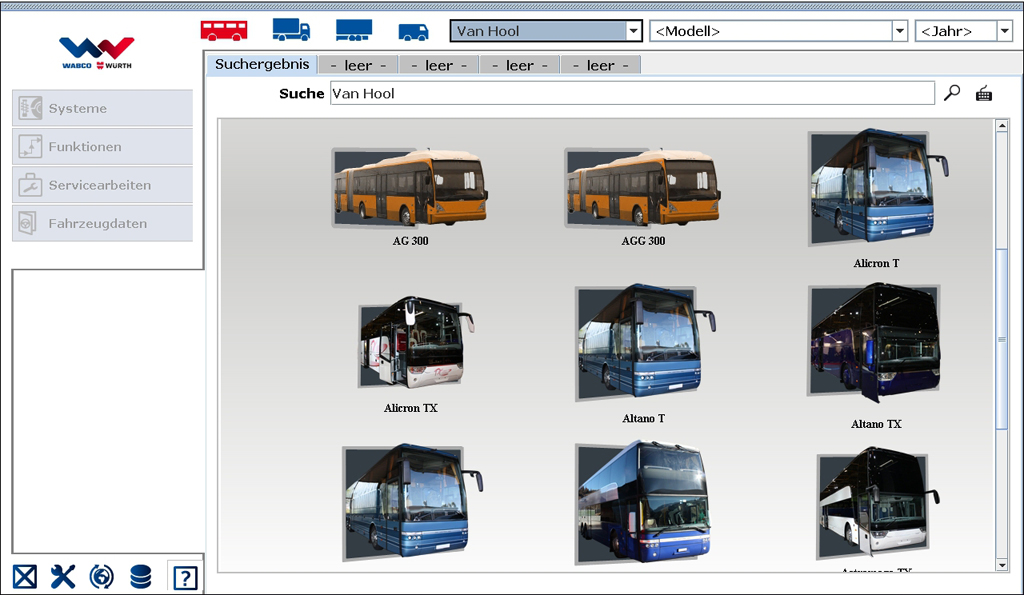Switch to the Suchergebnis tab
This screenshot has height=595, width=1024.
262,64
